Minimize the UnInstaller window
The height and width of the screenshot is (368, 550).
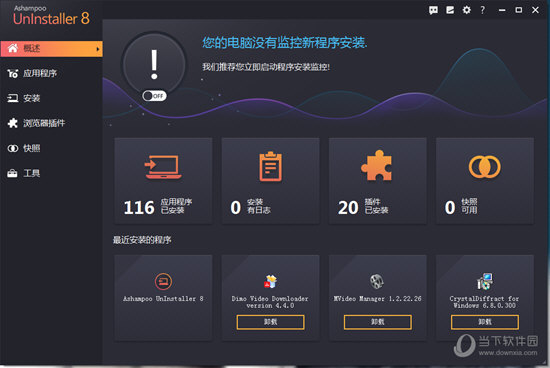click(x=502, y=10)
